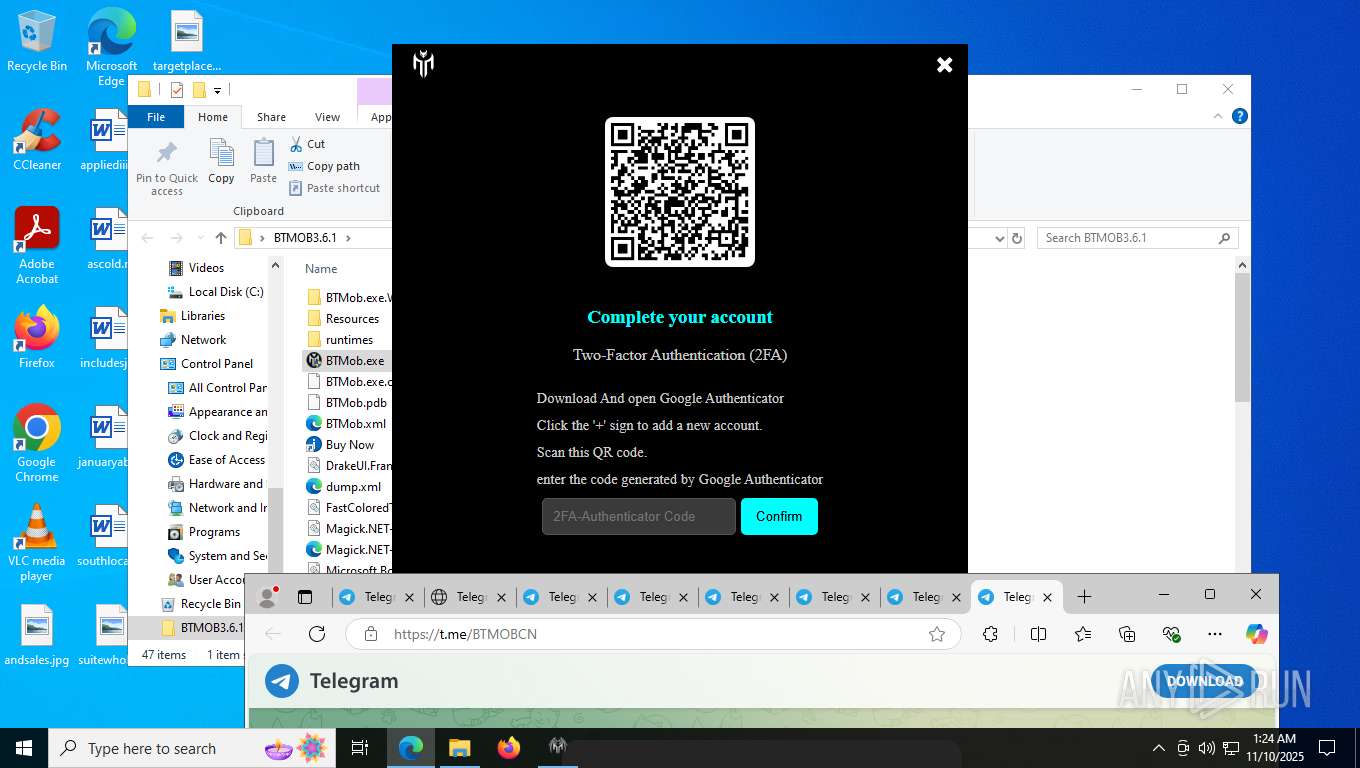
Task: Click Paste shortcut in the ribbon
Action: 334,188
